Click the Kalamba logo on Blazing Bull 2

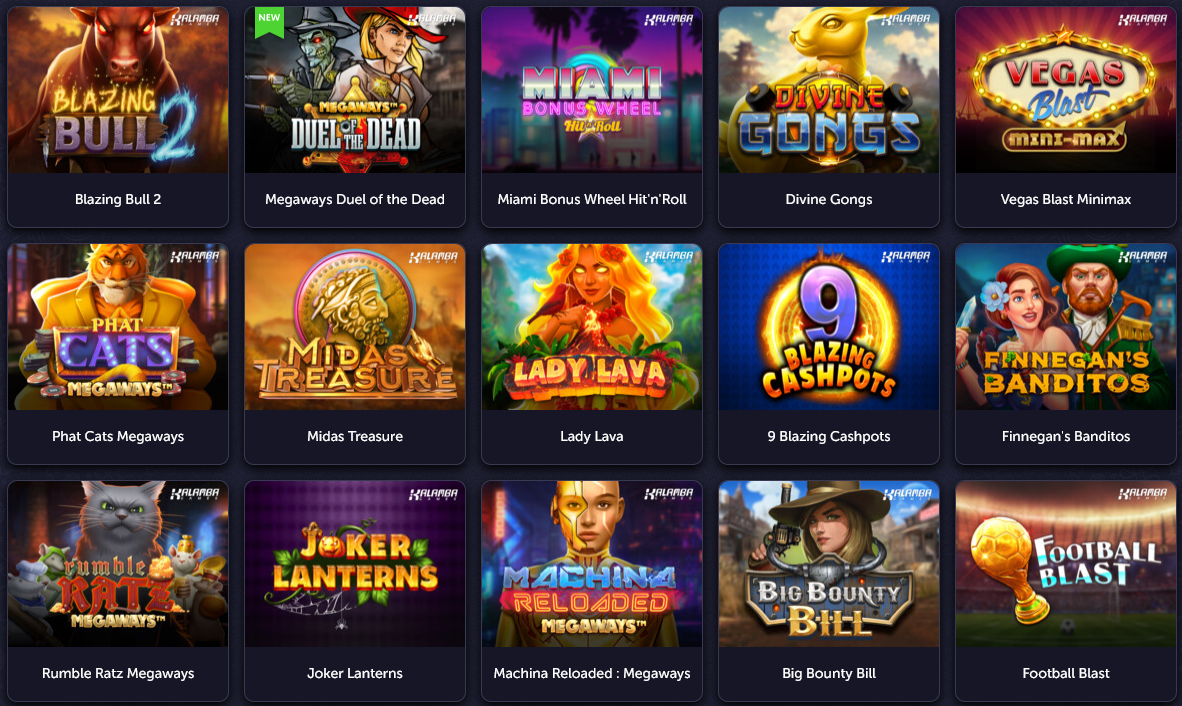(x=195, y=20)
